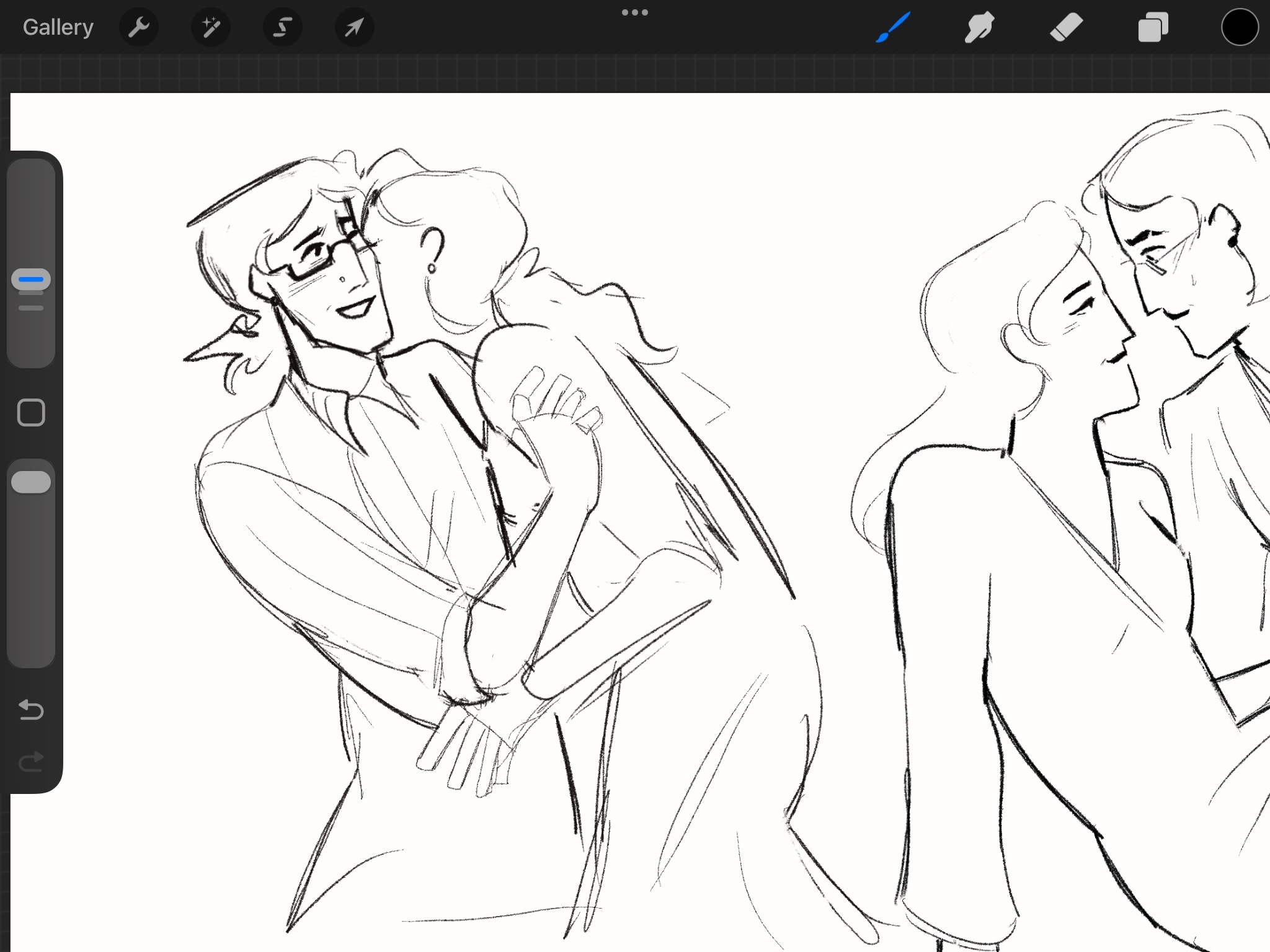The width and height of the screenshot is (1270, 952).
Task: Select the Eraser tool
Action: [x=1067, y=27]
